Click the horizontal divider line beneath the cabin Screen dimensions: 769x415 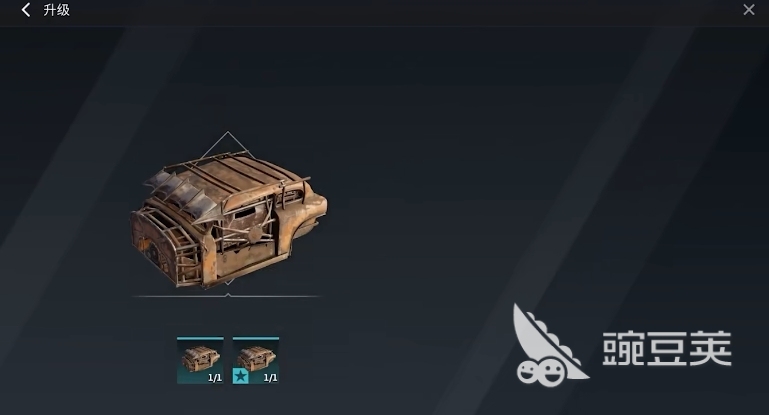227,296
